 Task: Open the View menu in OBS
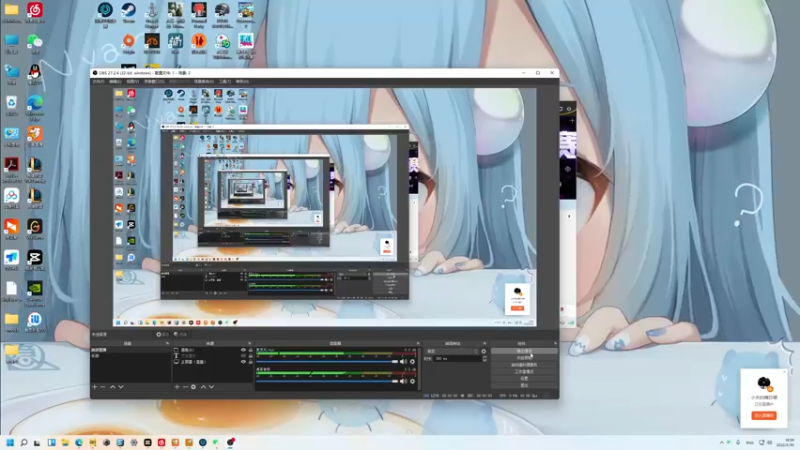[133, 81]
